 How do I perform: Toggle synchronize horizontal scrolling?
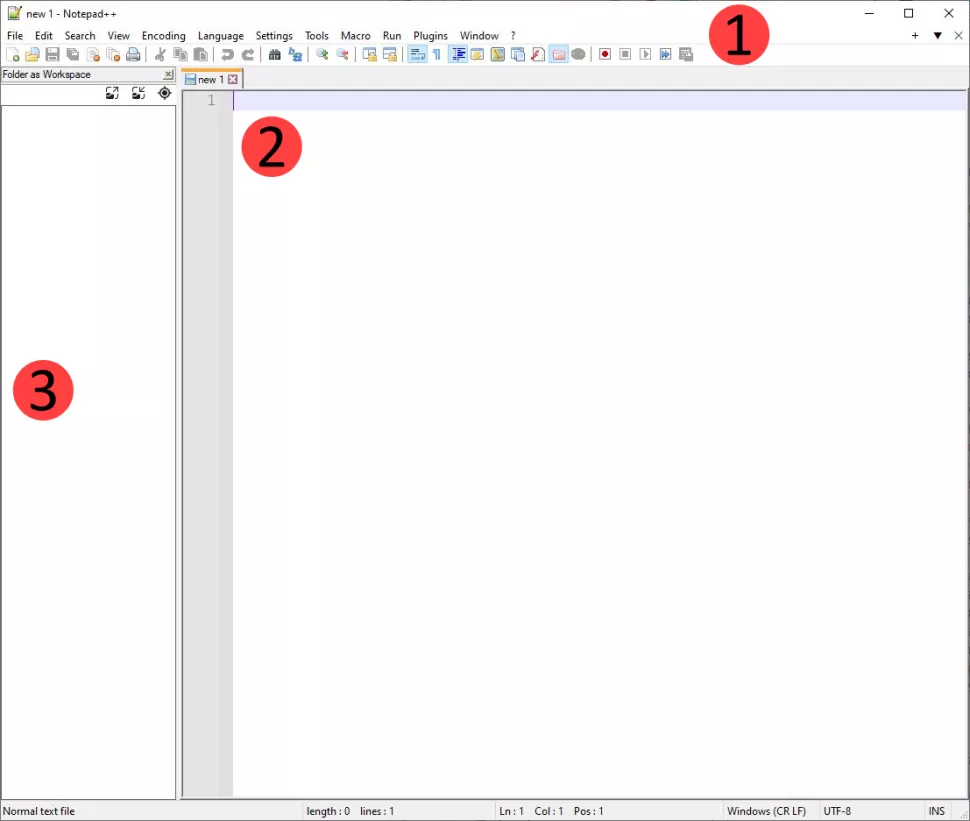tap(390, 54)
